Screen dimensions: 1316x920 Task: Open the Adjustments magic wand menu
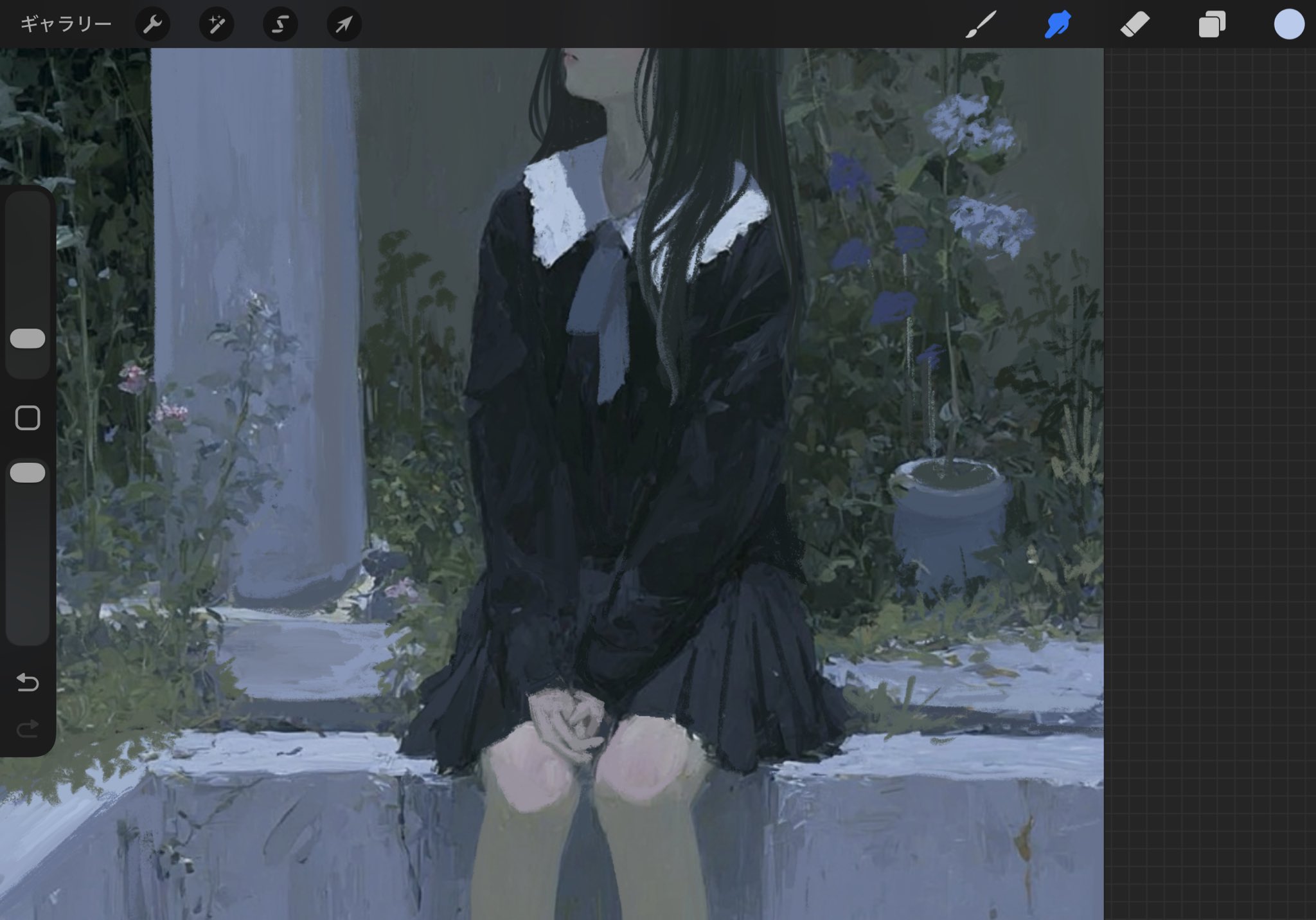click(216, 24)
